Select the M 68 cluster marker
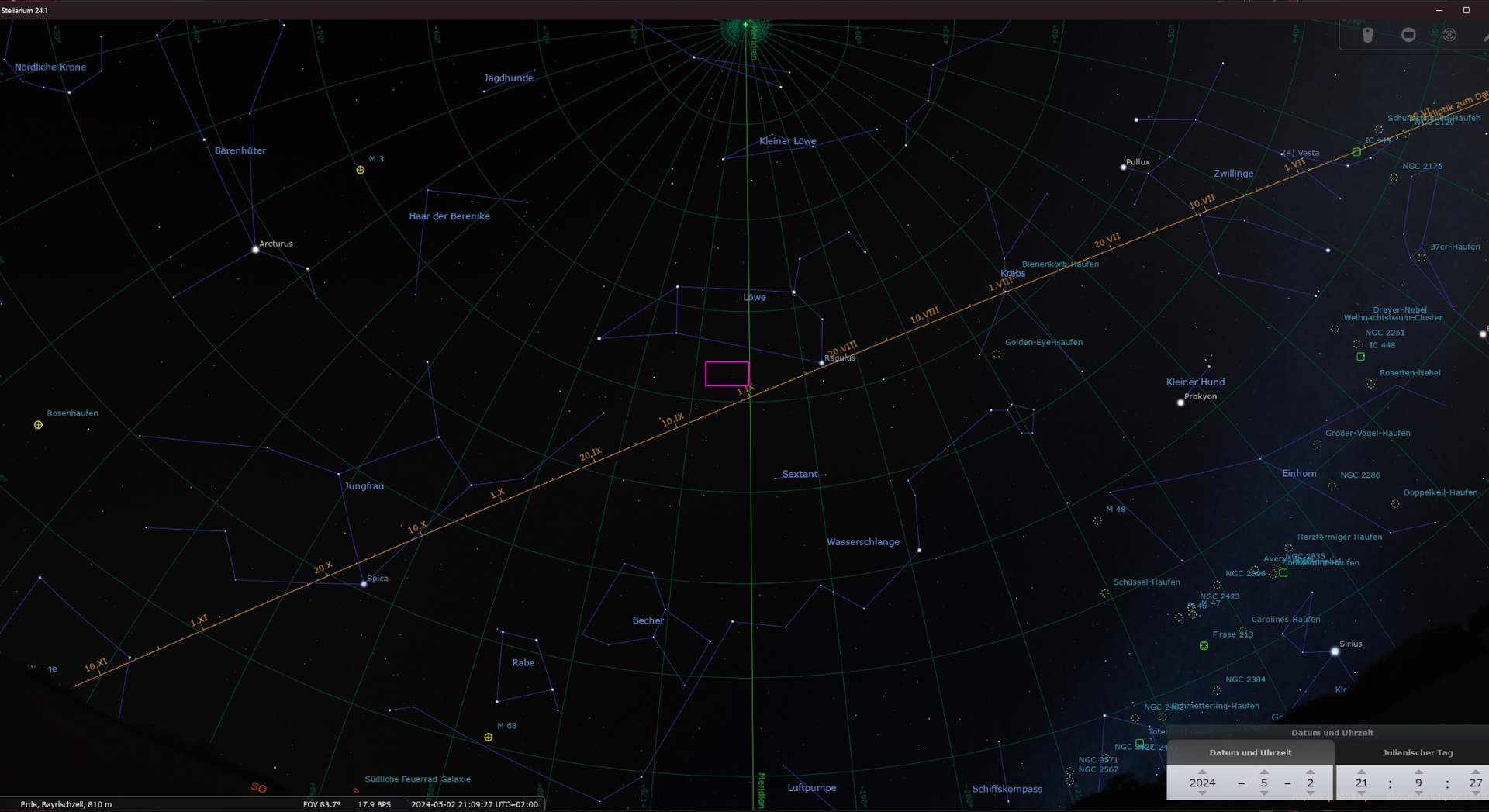This screenshot has height=812, width=1489. [x=489, y=738]
